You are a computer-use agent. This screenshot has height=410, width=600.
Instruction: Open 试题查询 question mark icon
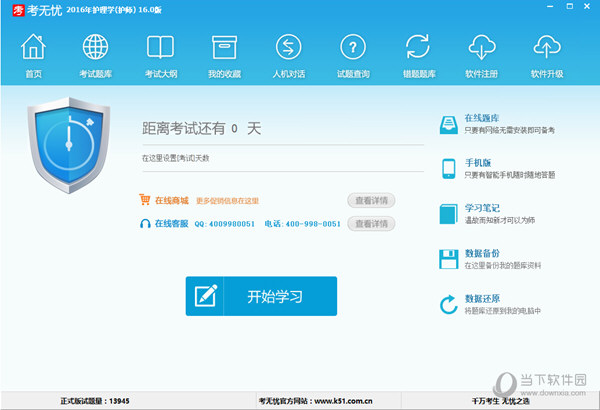(x=352, y=48)
